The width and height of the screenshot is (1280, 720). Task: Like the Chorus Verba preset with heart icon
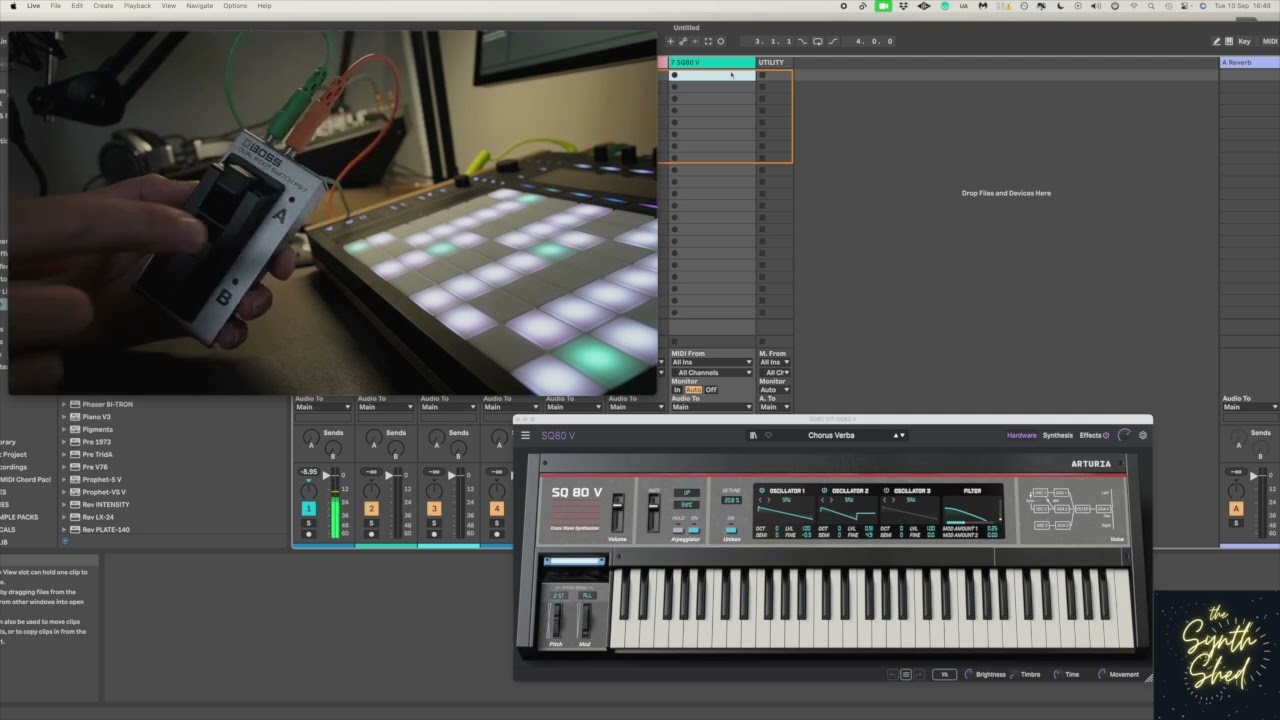[768, 435]
